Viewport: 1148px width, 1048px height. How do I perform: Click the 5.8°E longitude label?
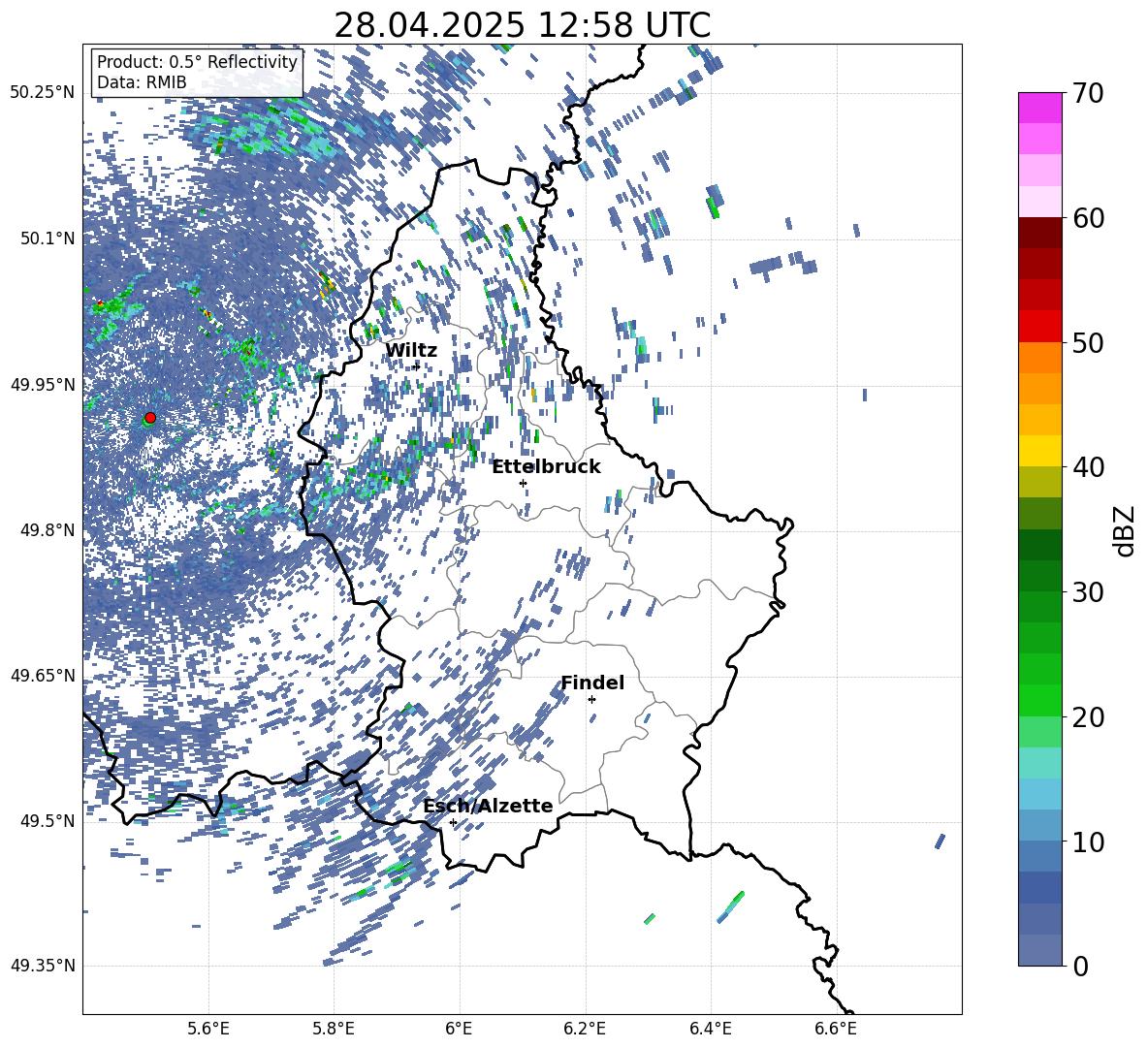pos(334,1029)
